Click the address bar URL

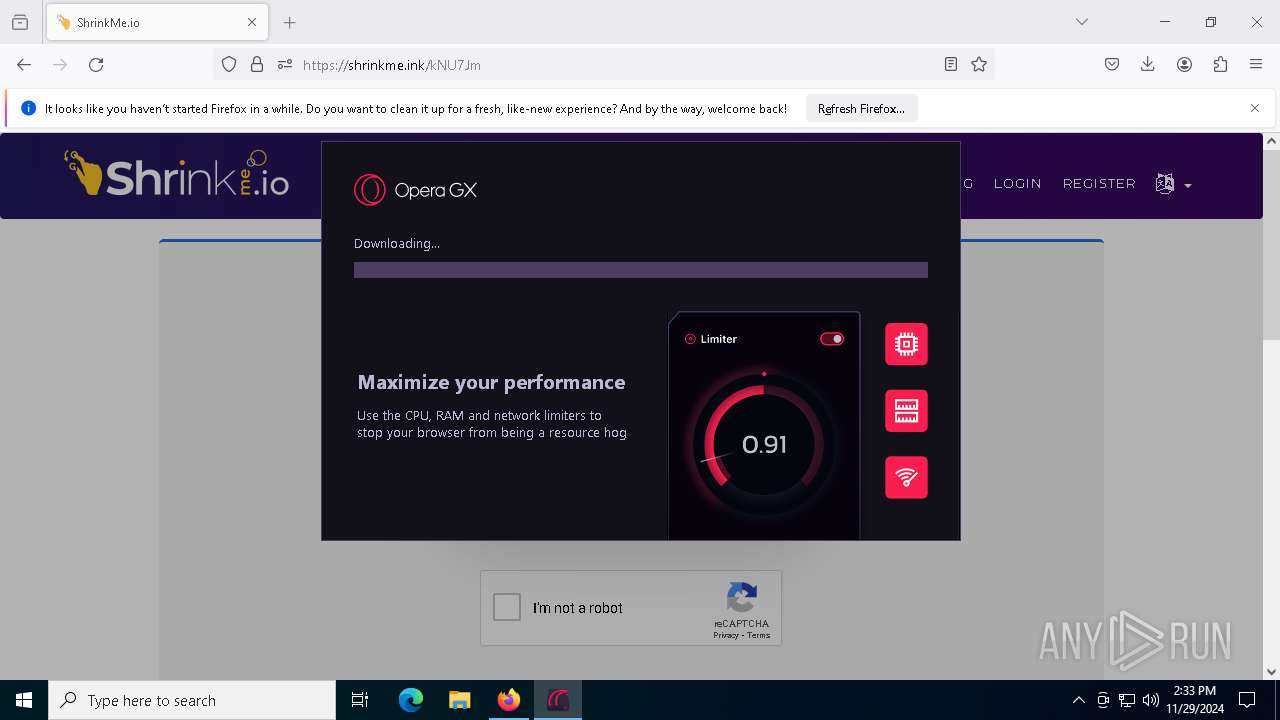click(x=391, y=65)
